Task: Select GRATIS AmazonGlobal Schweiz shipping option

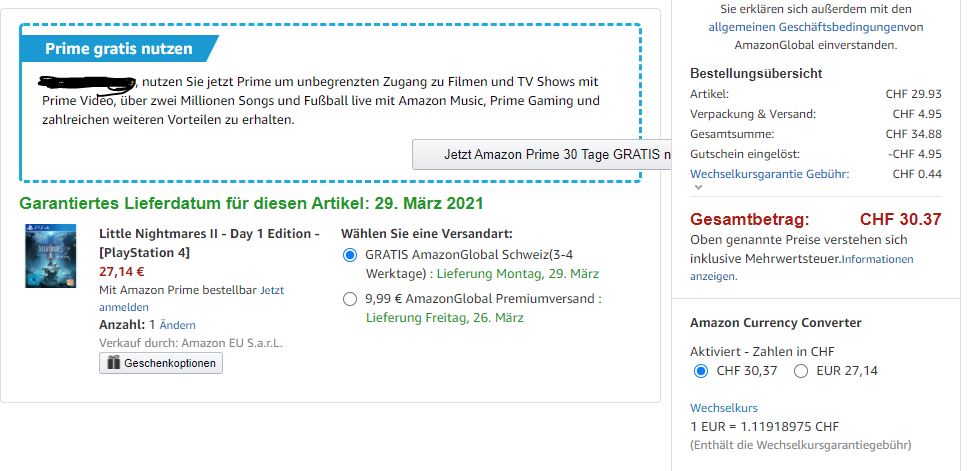Action: pyautogui.click(x=349, y=255)
